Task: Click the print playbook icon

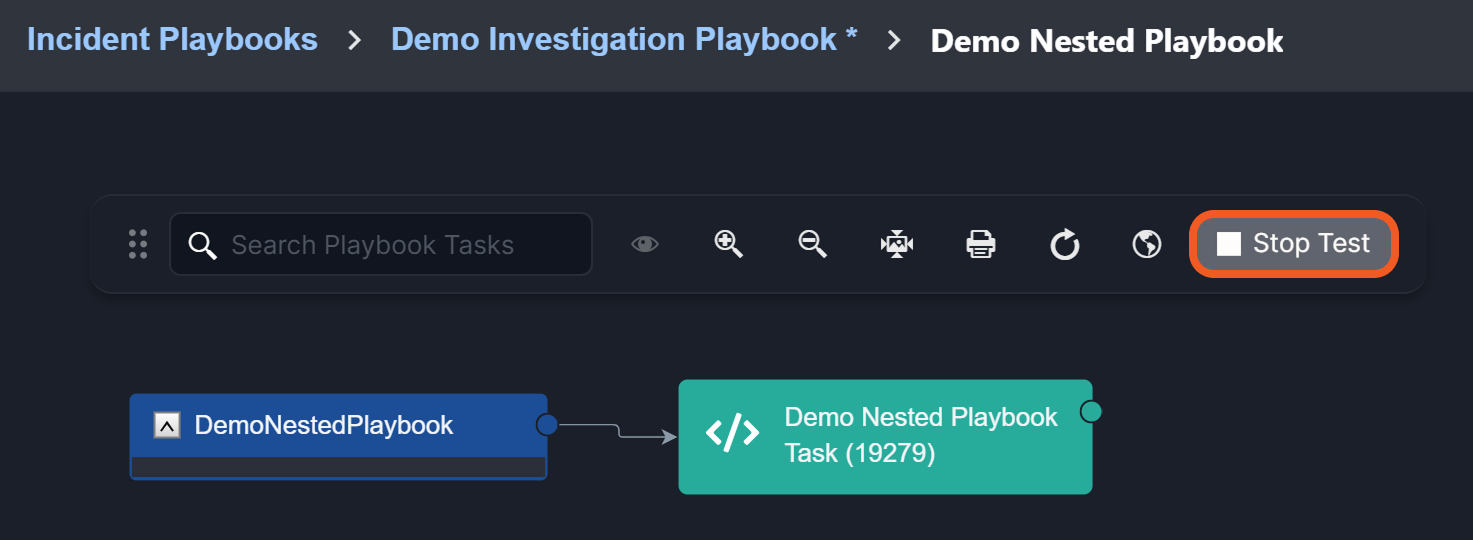Action: tap(981, 244)
